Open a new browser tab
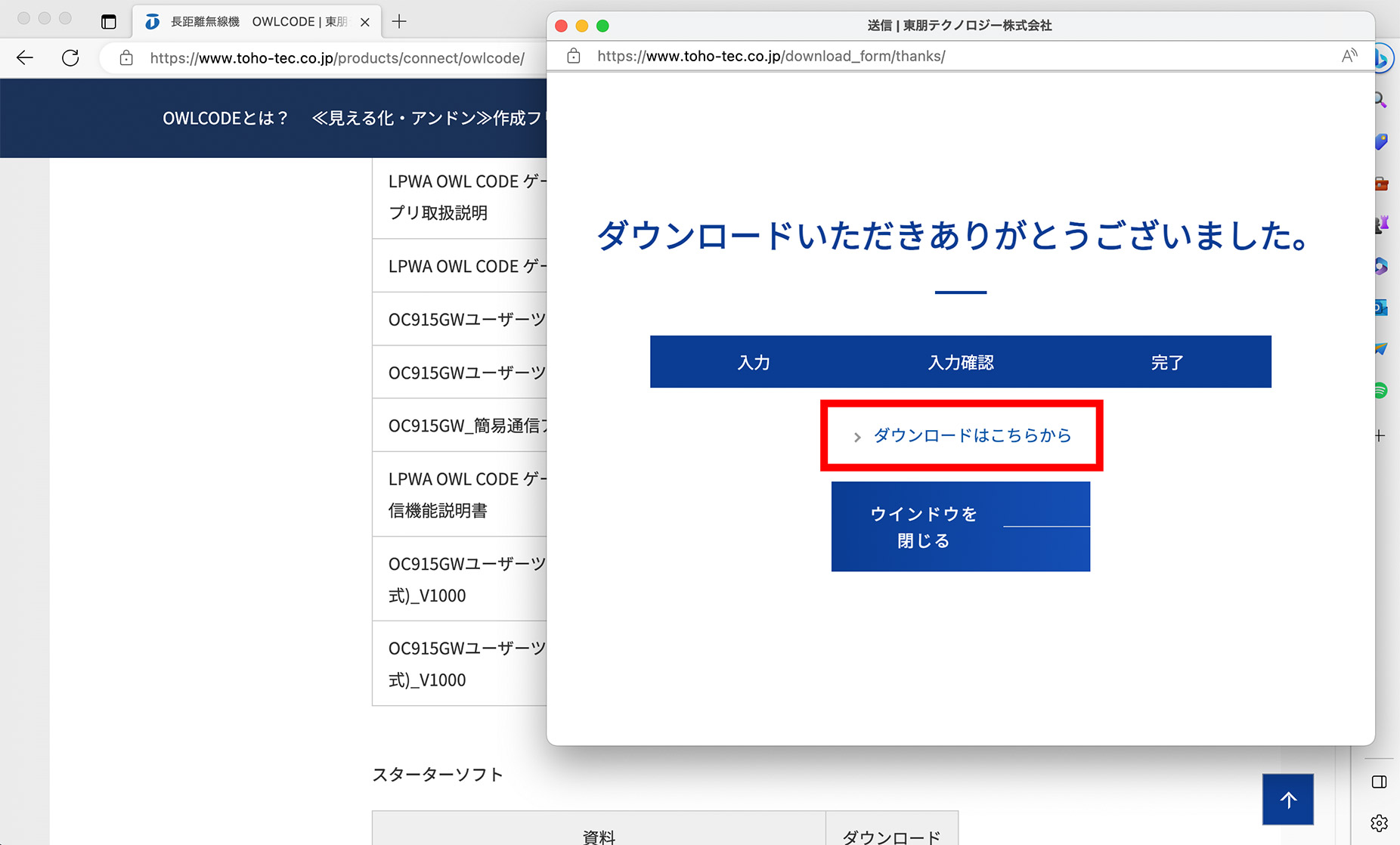The width and height of the screenshot is (1400, 845). pos(399,22)
